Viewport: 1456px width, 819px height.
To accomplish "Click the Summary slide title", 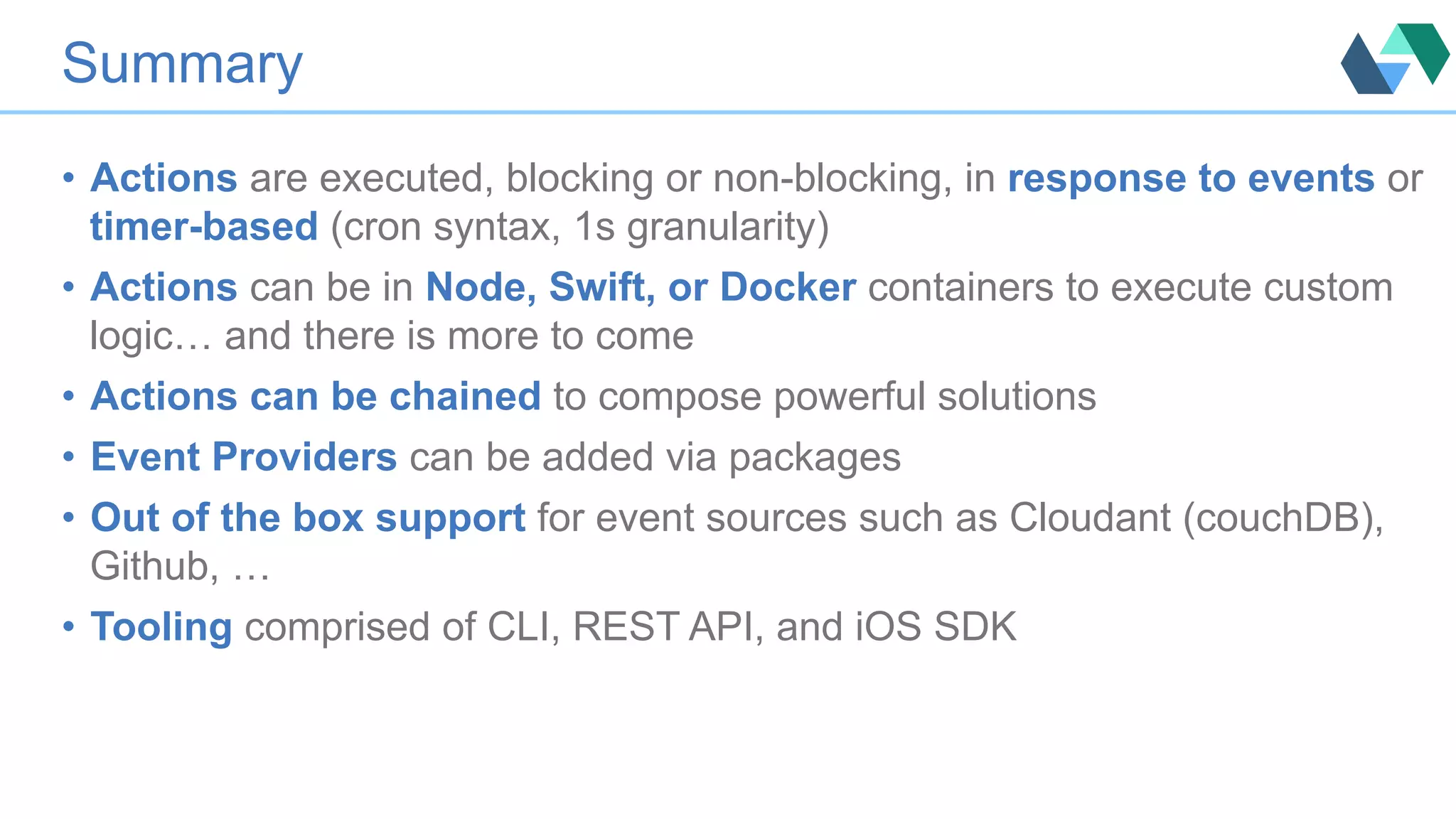I will 182,64.
